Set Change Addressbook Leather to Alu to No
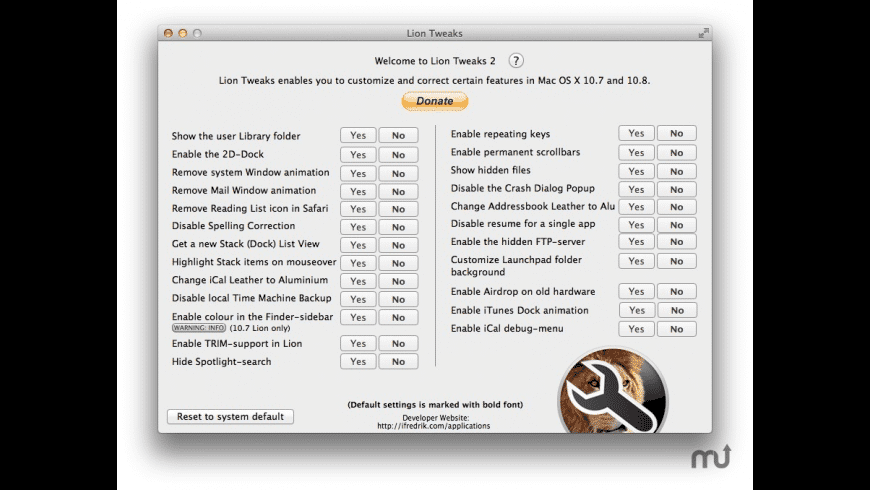870x490 pixels. 676,207
